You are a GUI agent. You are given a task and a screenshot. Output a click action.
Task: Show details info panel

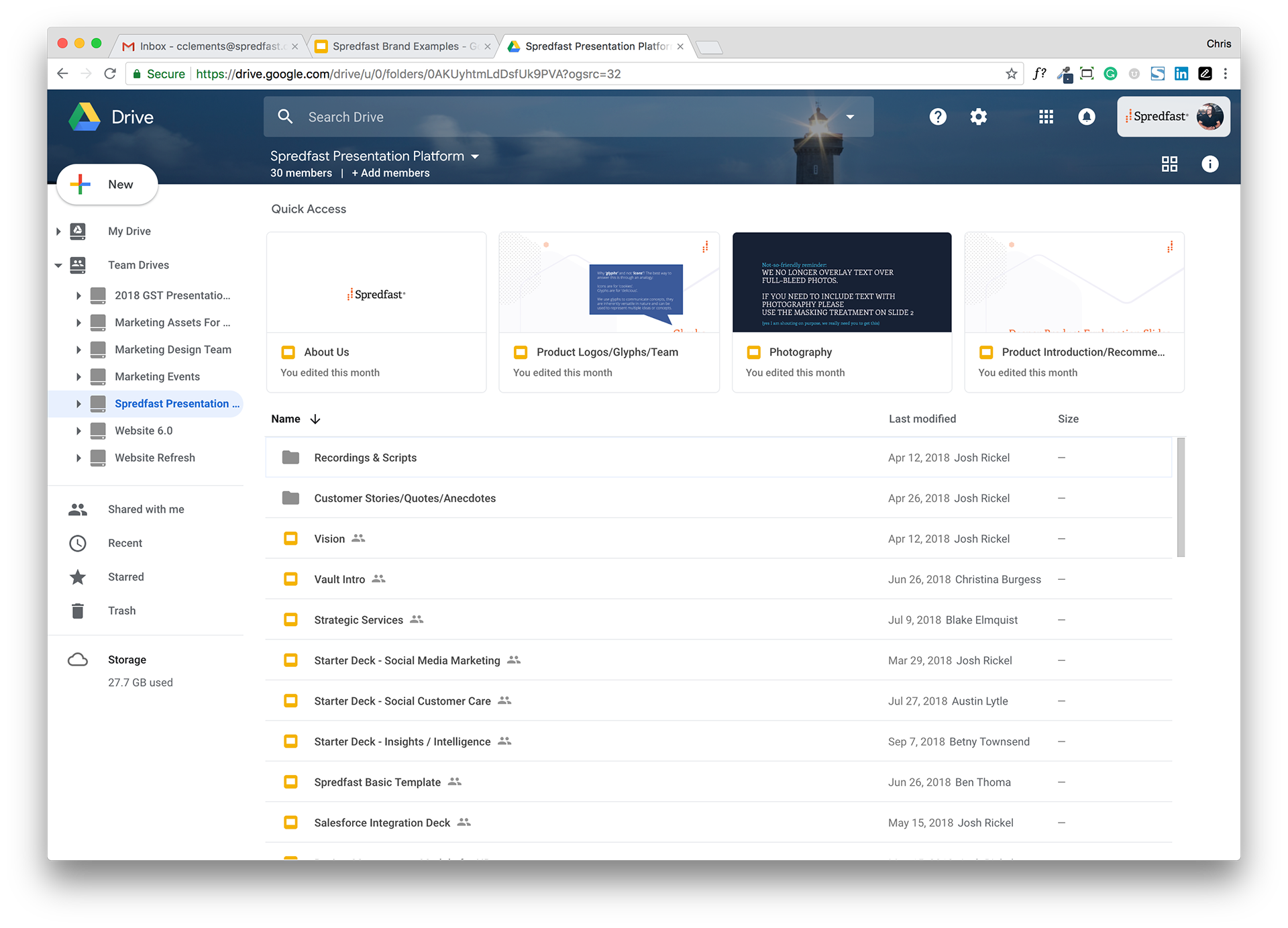point(1210,164)
